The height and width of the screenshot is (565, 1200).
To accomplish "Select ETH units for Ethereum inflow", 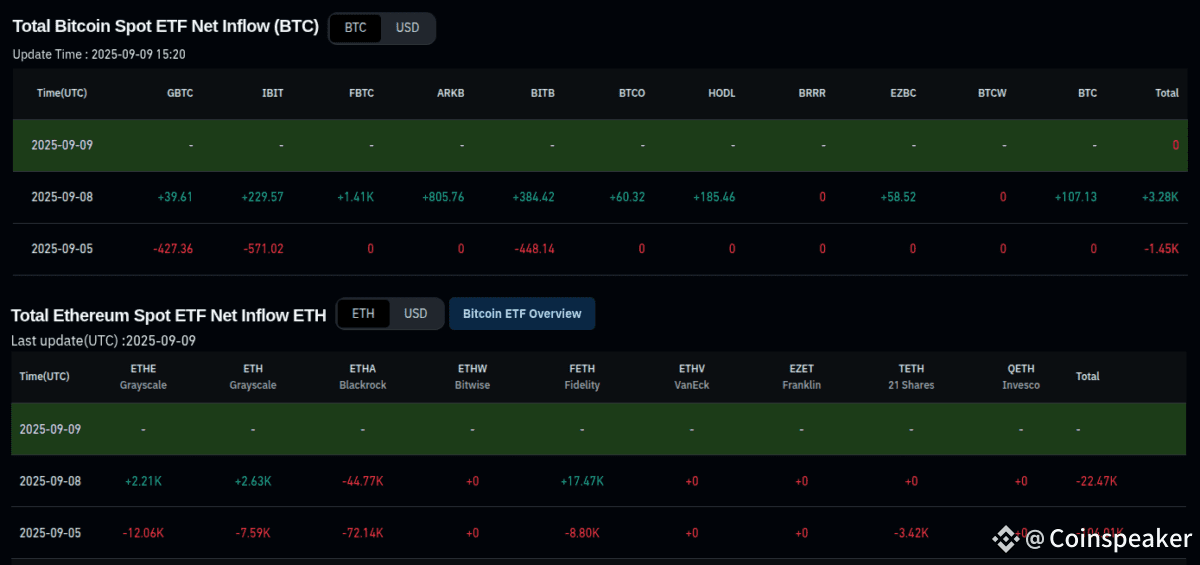I will tap(363, 314).
